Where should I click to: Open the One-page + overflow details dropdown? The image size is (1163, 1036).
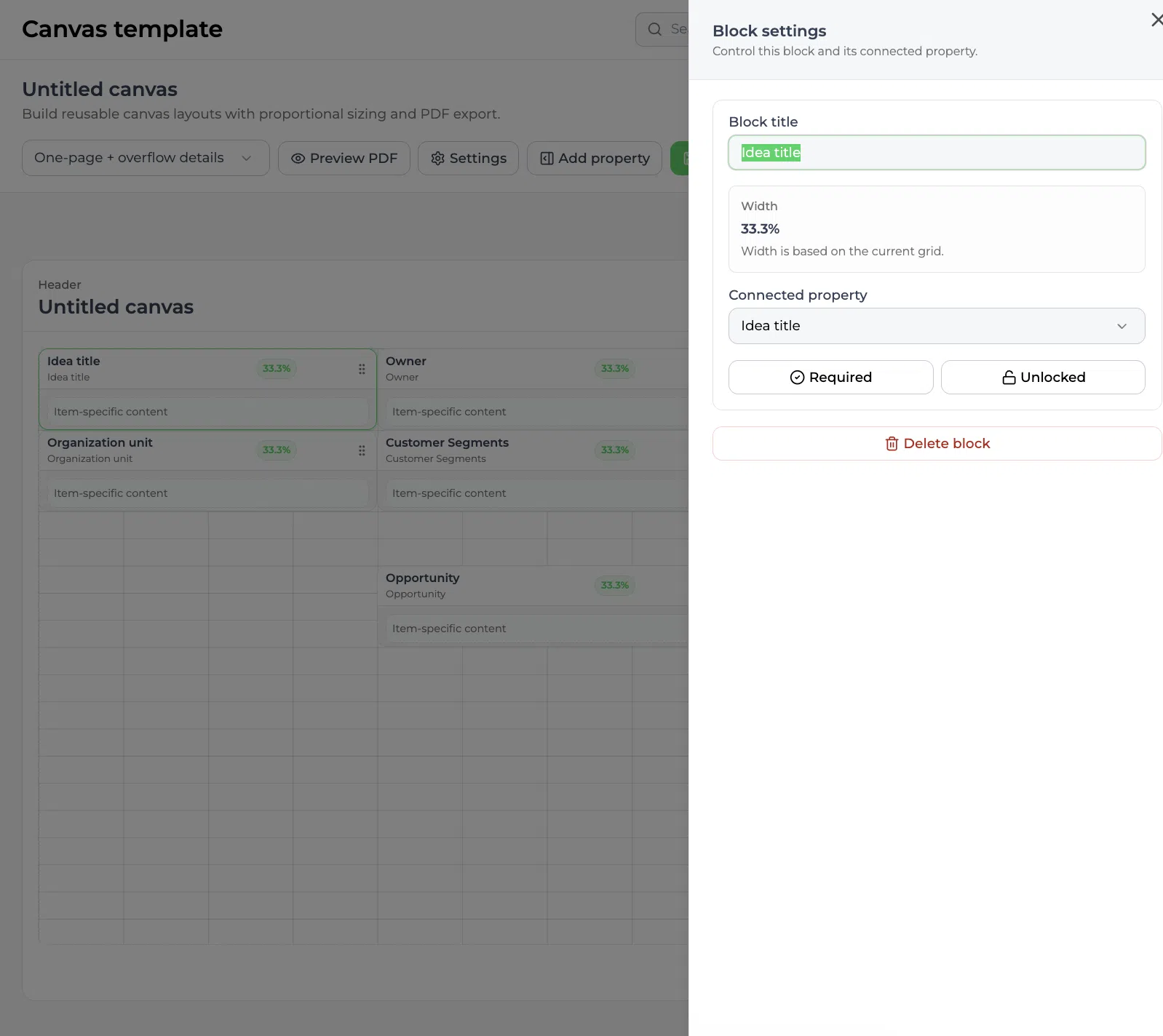click(x=146, y=158)
